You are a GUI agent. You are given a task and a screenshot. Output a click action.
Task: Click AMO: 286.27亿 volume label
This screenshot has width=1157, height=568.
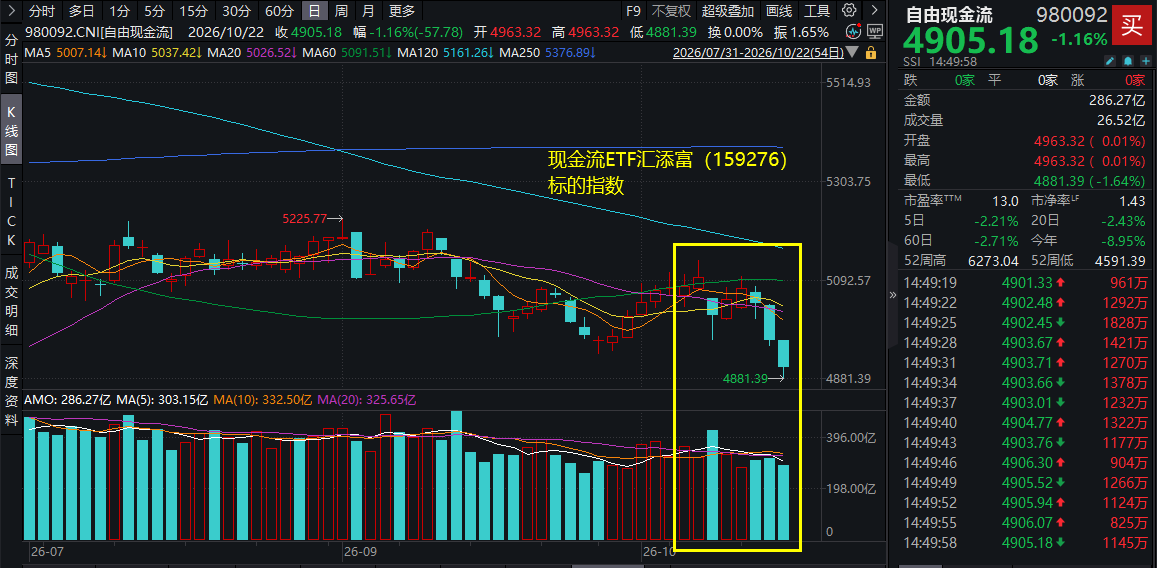click(x=69, y=400)
